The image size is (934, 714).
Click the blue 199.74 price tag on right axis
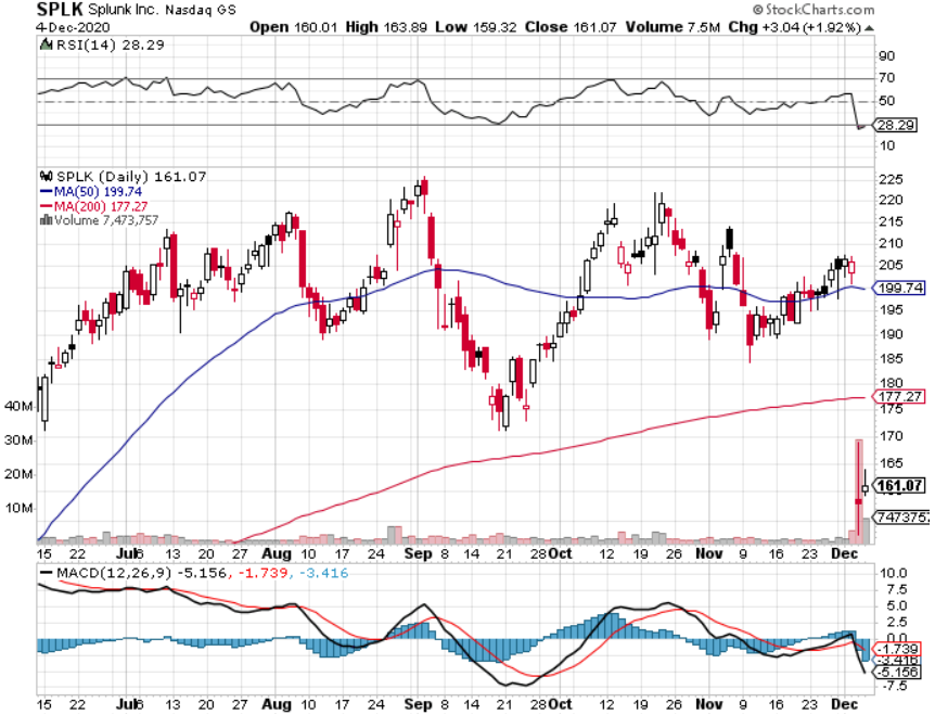(900, 288)
